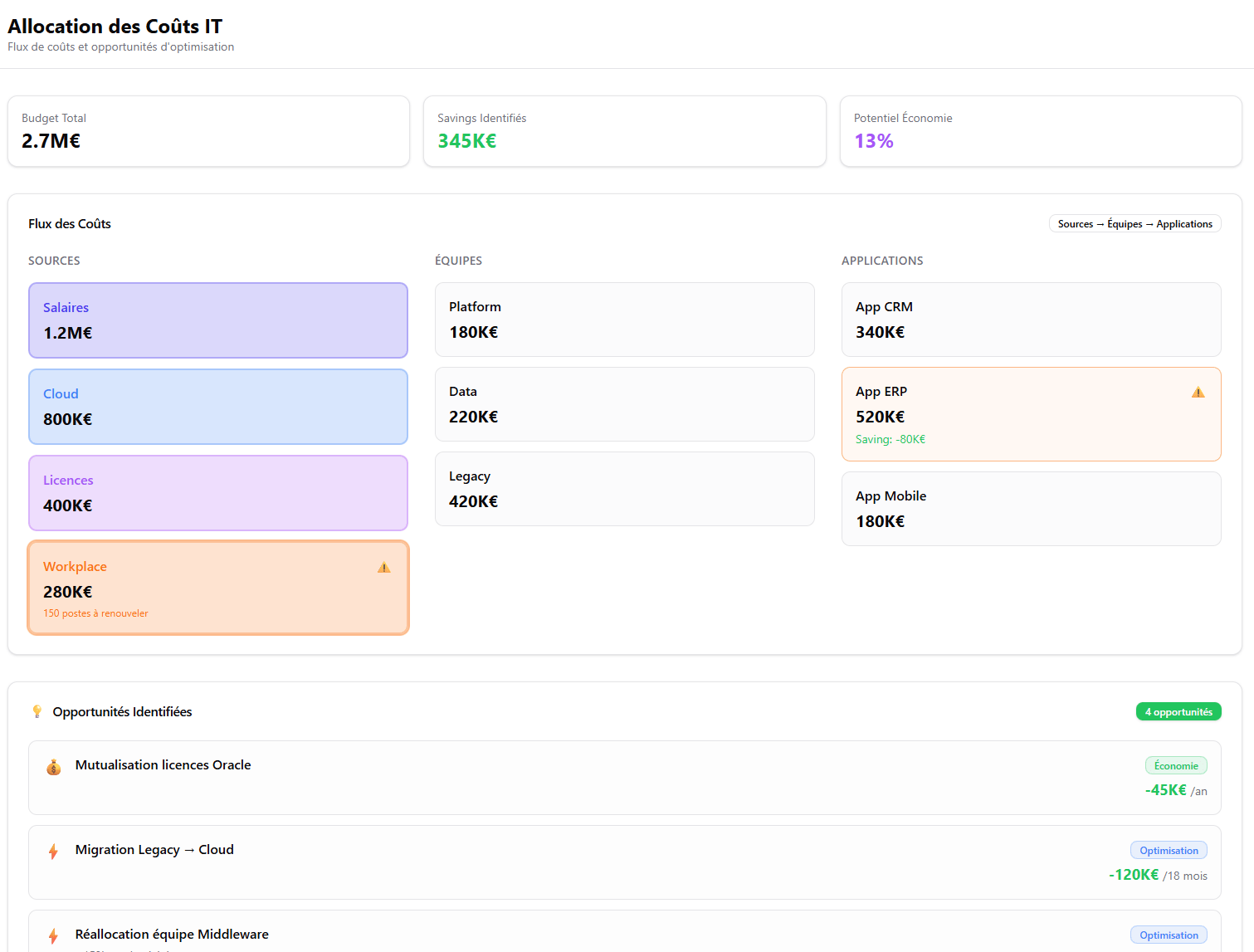The image size is (1254, 952).
Task: Click the warning icon on App ERP card
Action: (x=1198, y=393)
